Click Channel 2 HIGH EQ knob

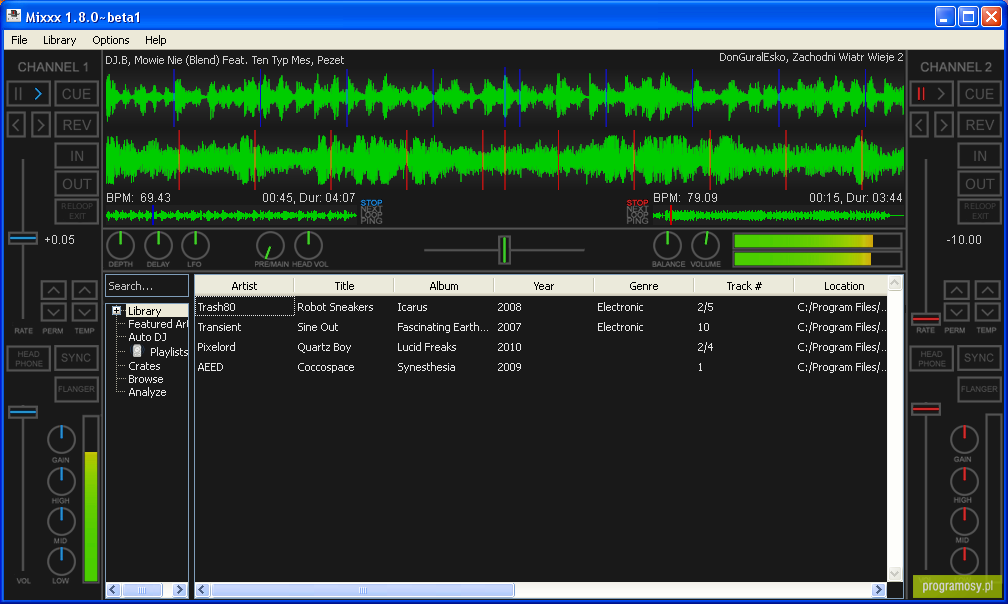click(964, 481)
